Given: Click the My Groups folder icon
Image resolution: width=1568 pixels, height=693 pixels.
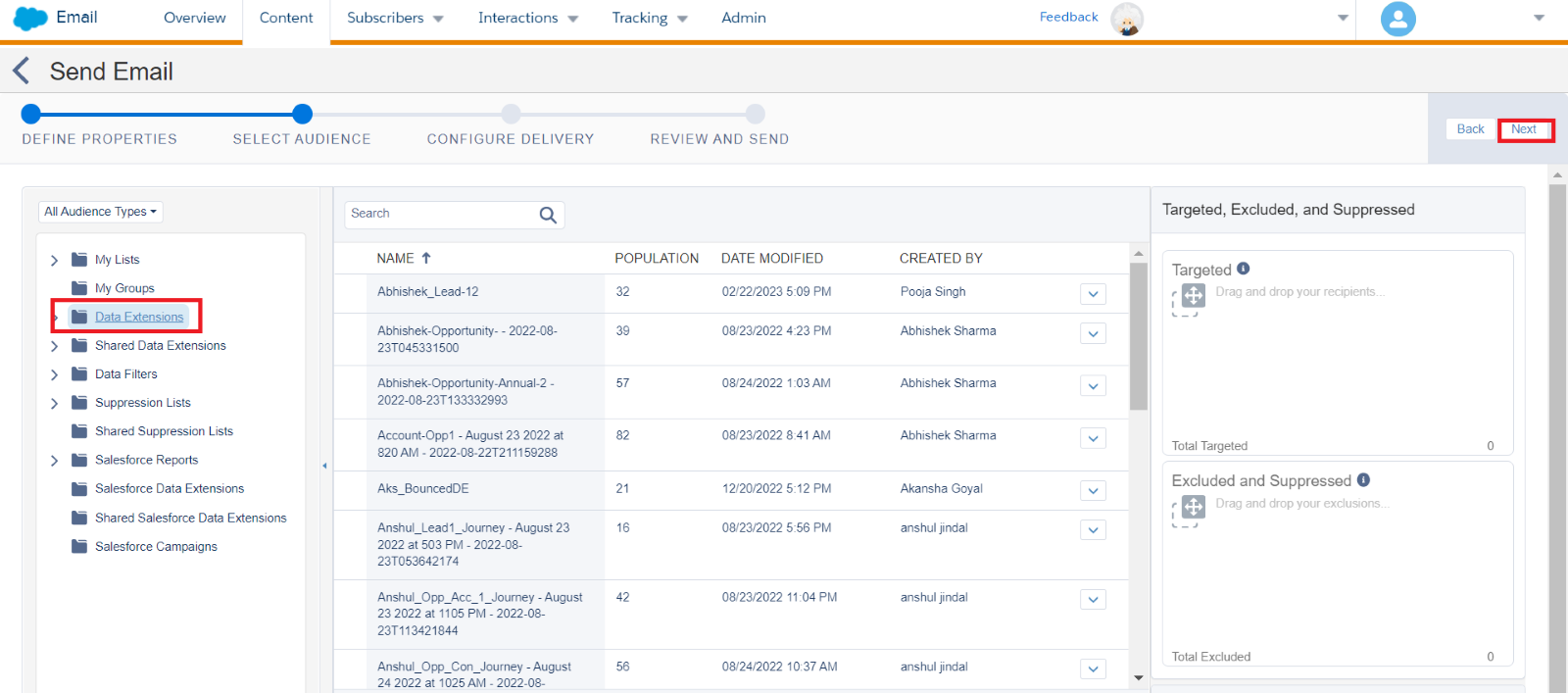Looking at the screenshot, I should pos(79,288).
